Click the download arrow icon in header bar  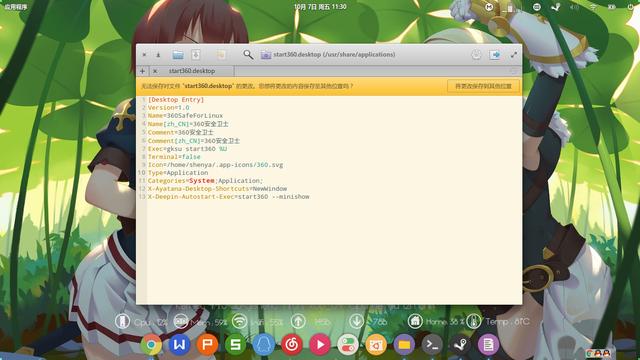pos(158,55)
